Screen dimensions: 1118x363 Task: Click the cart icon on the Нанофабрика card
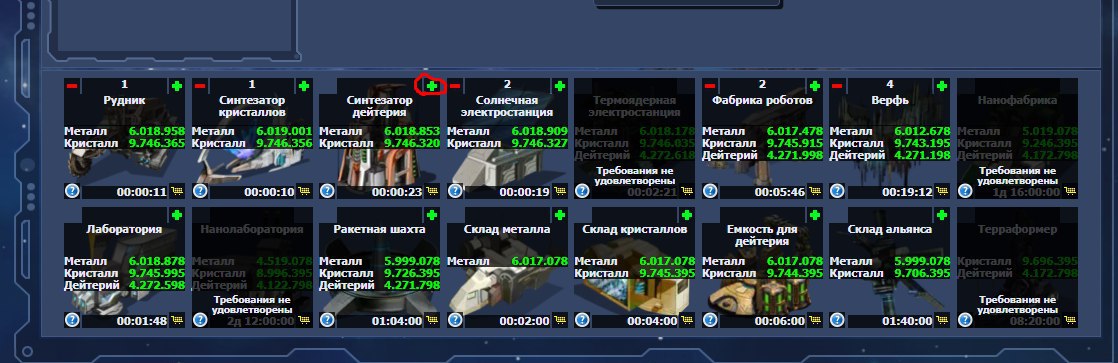click(x=1070, y=191)
